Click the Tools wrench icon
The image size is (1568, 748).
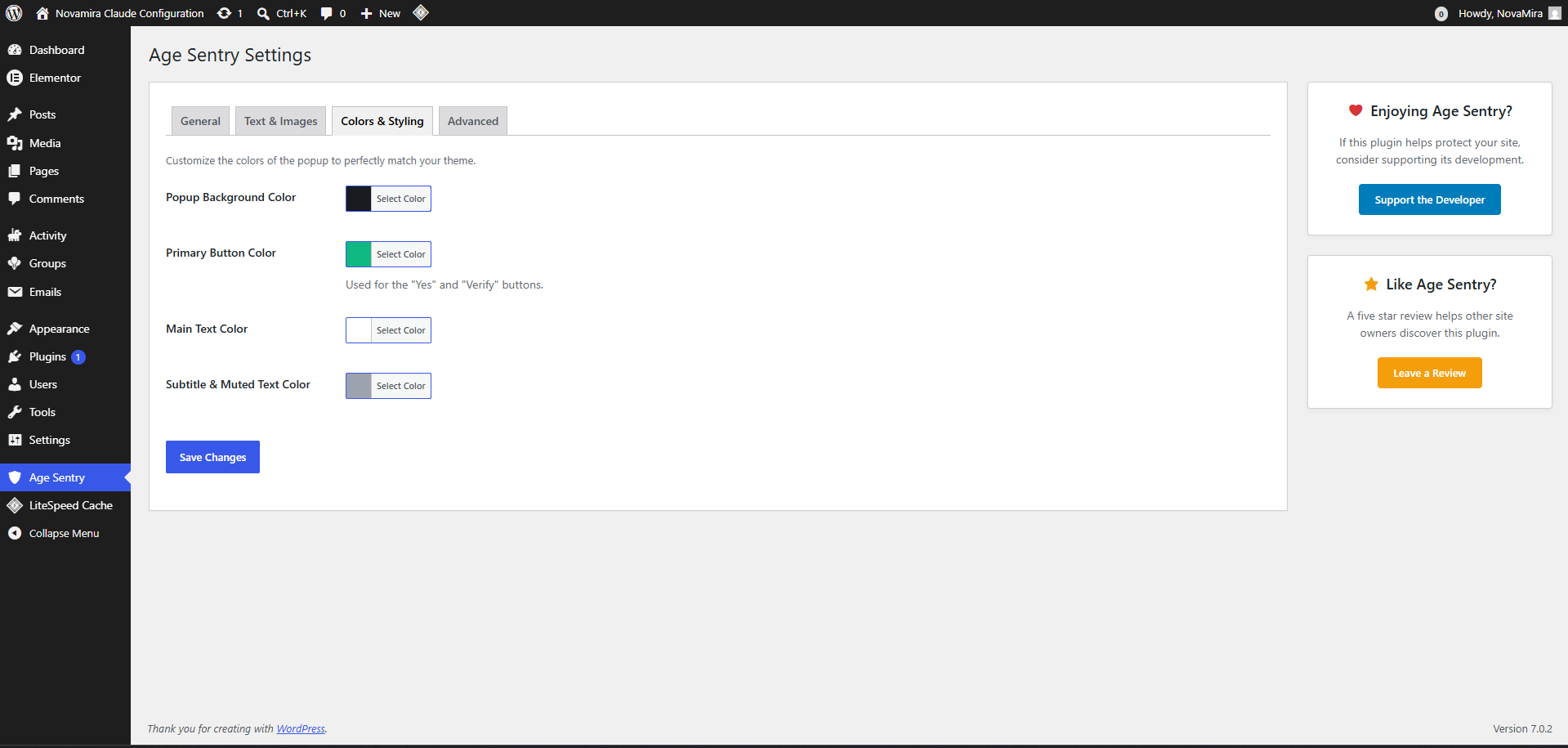coord(15,412)
